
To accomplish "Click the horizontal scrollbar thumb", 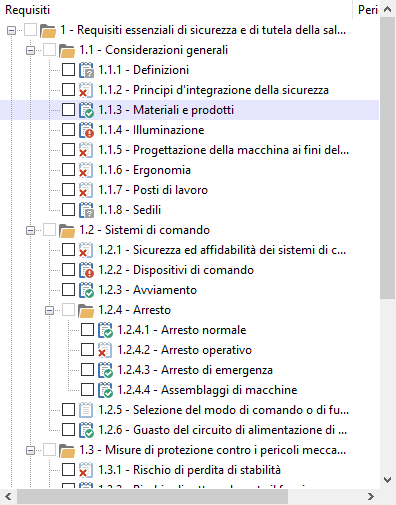I will coord(152,497).
